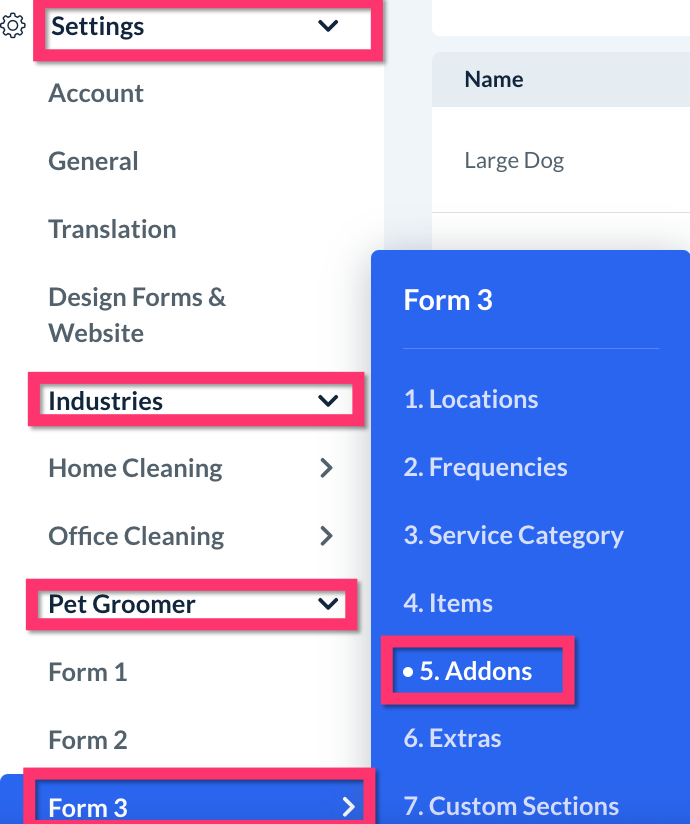Expand the Office Cleaning submenu arrow
The width and height of the screenshot is (690, 824).
click(326, 536)
